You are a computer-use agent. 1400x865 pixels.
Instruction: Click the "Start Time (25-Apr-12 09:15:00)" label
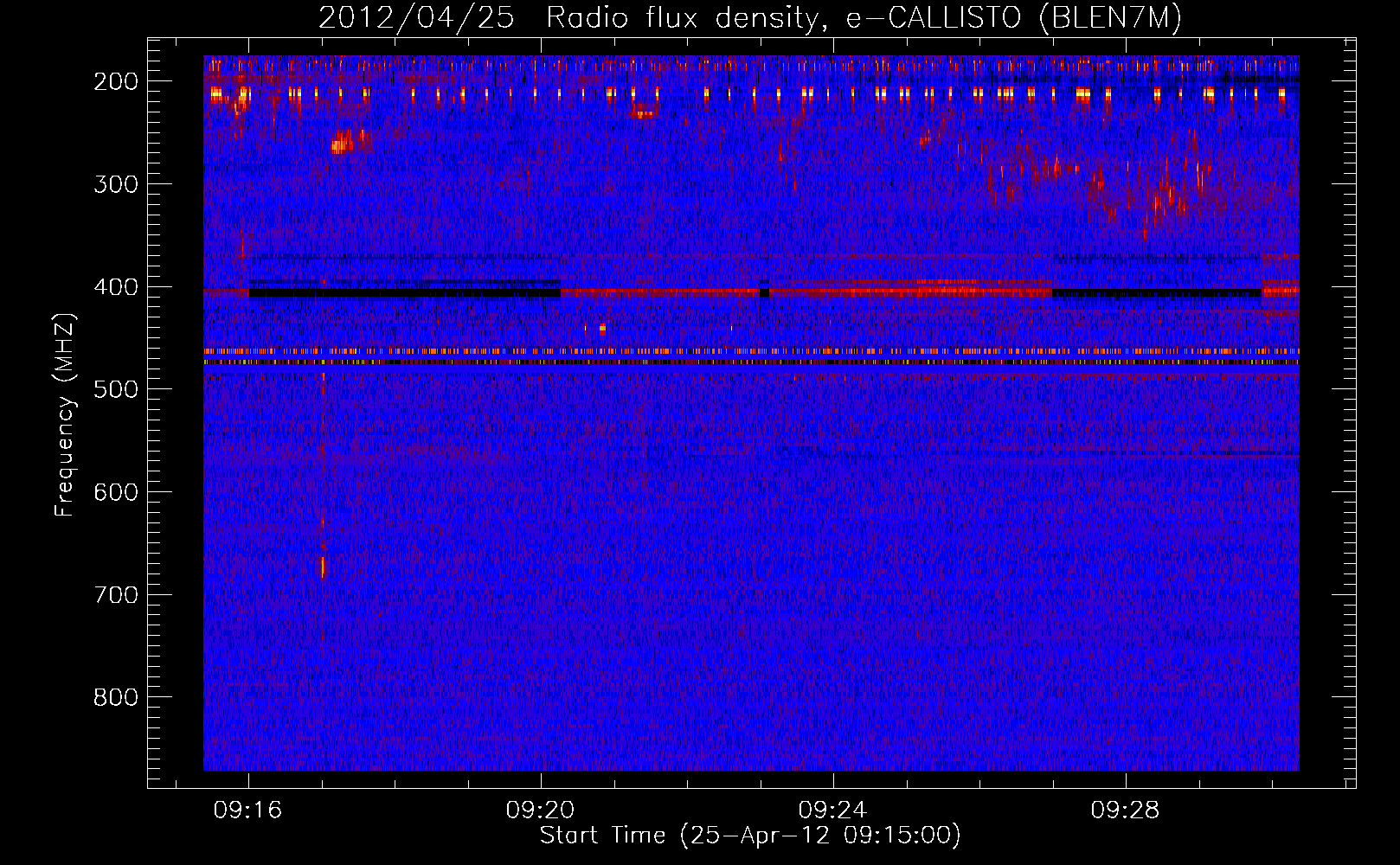click(750, 836)
